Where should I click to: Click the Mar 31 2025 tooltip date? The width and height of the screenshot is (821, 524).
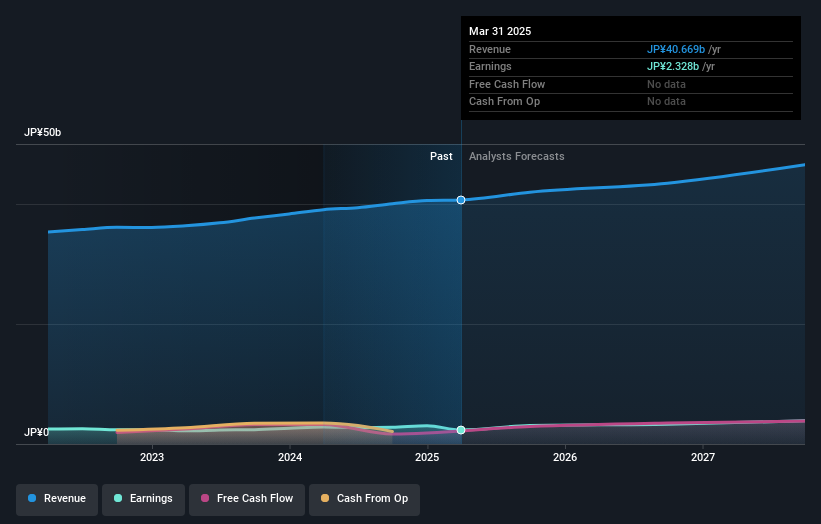click(500, 31)
